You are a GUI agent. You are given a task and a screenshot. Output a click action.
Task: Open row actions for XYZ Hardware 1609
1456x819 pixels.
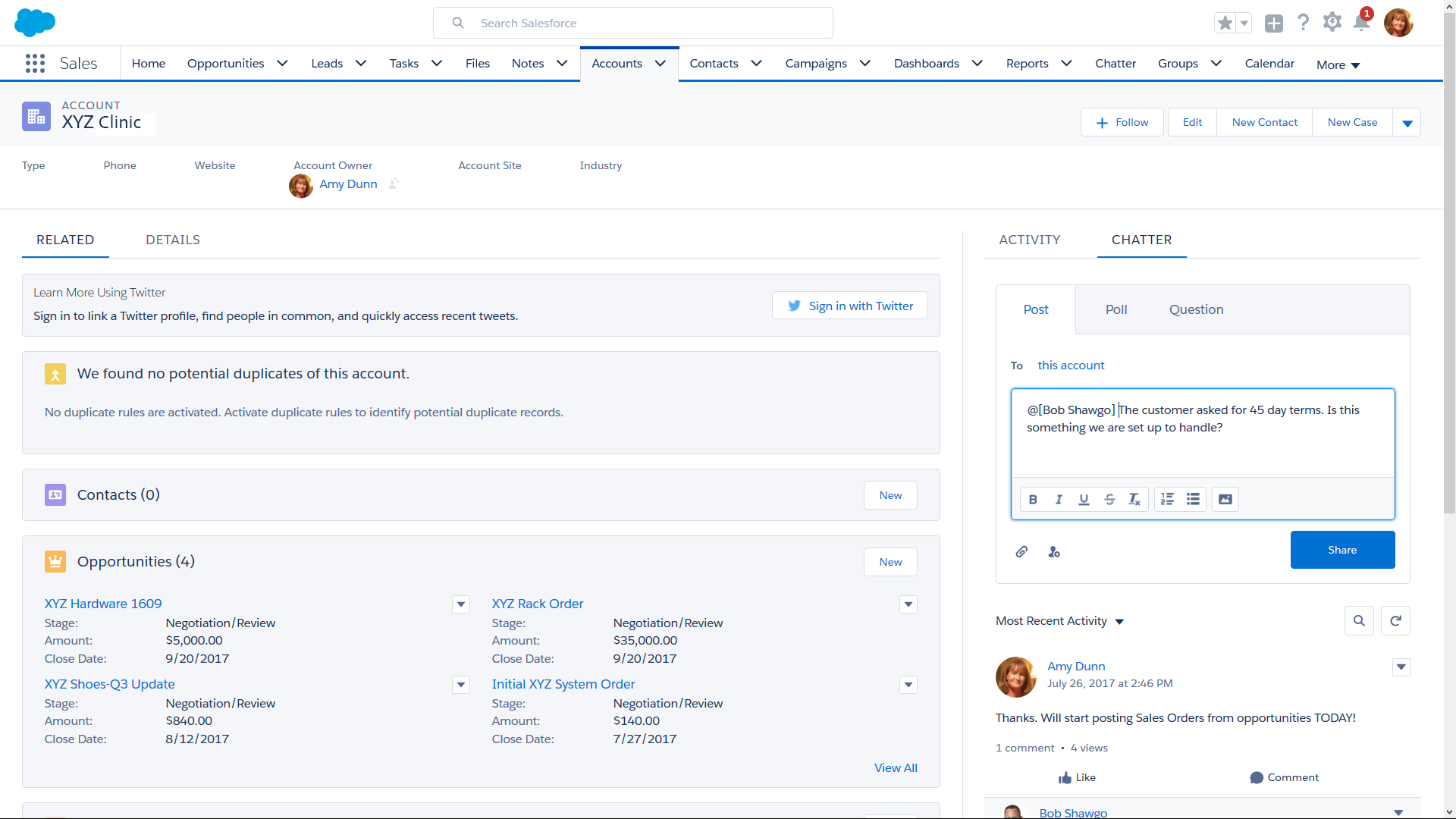(x=460, y=604)
